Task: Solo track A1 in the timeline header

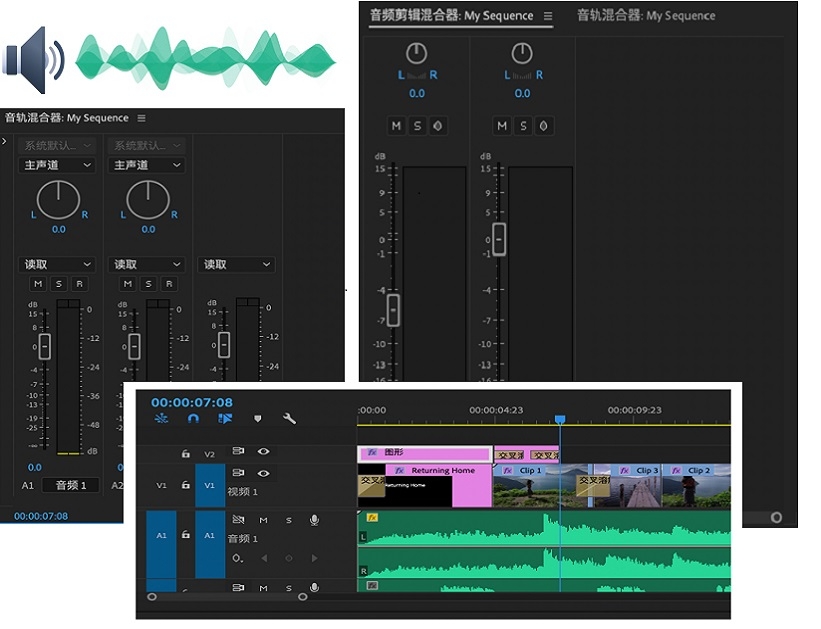Action: click(289, 520)
